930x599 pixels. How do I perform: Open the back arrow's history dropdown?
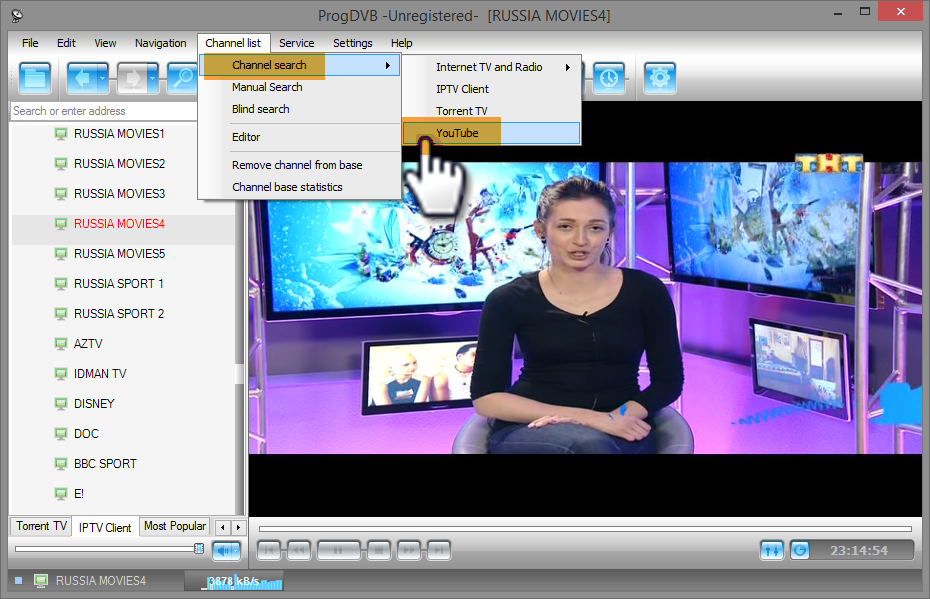click(x=103, y=78)
